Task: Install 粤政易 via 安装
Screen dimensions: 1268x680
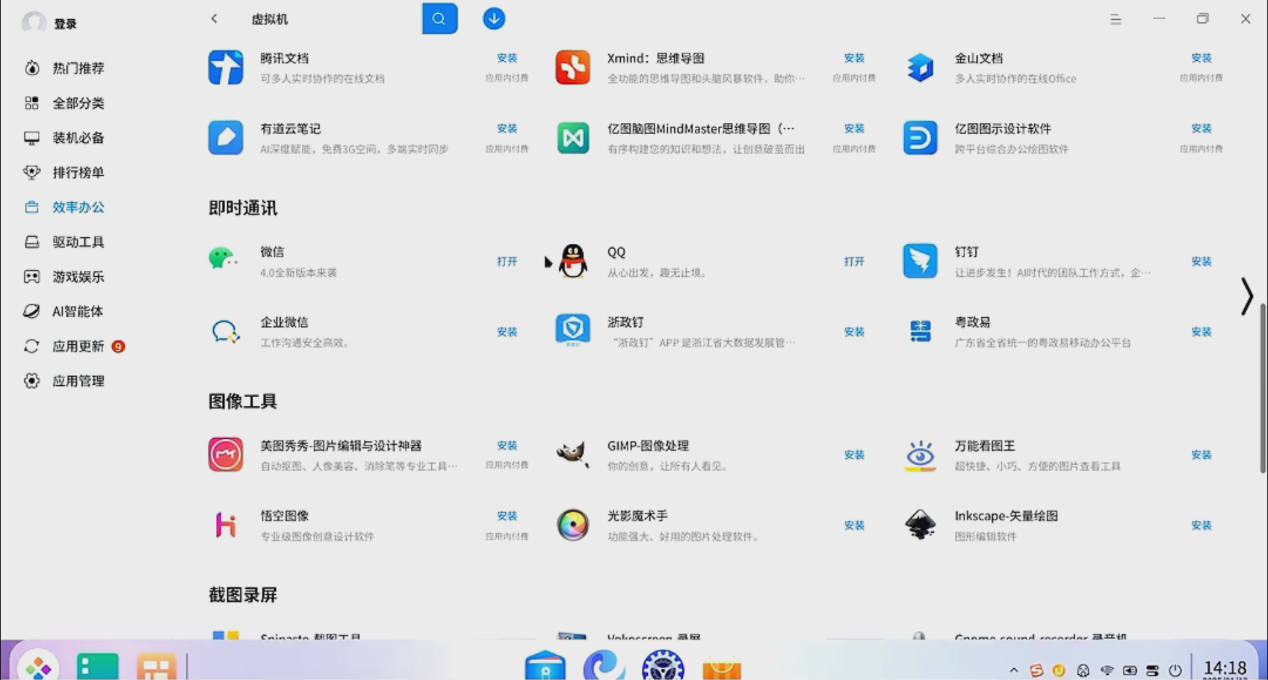Action: tap(1201, 331)
